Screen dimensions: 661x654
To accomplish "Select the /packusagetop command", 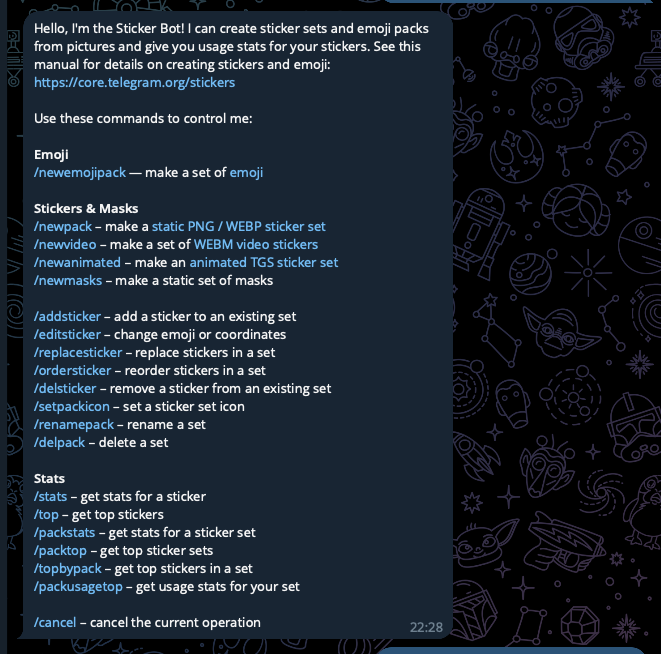I will [78, 587].
